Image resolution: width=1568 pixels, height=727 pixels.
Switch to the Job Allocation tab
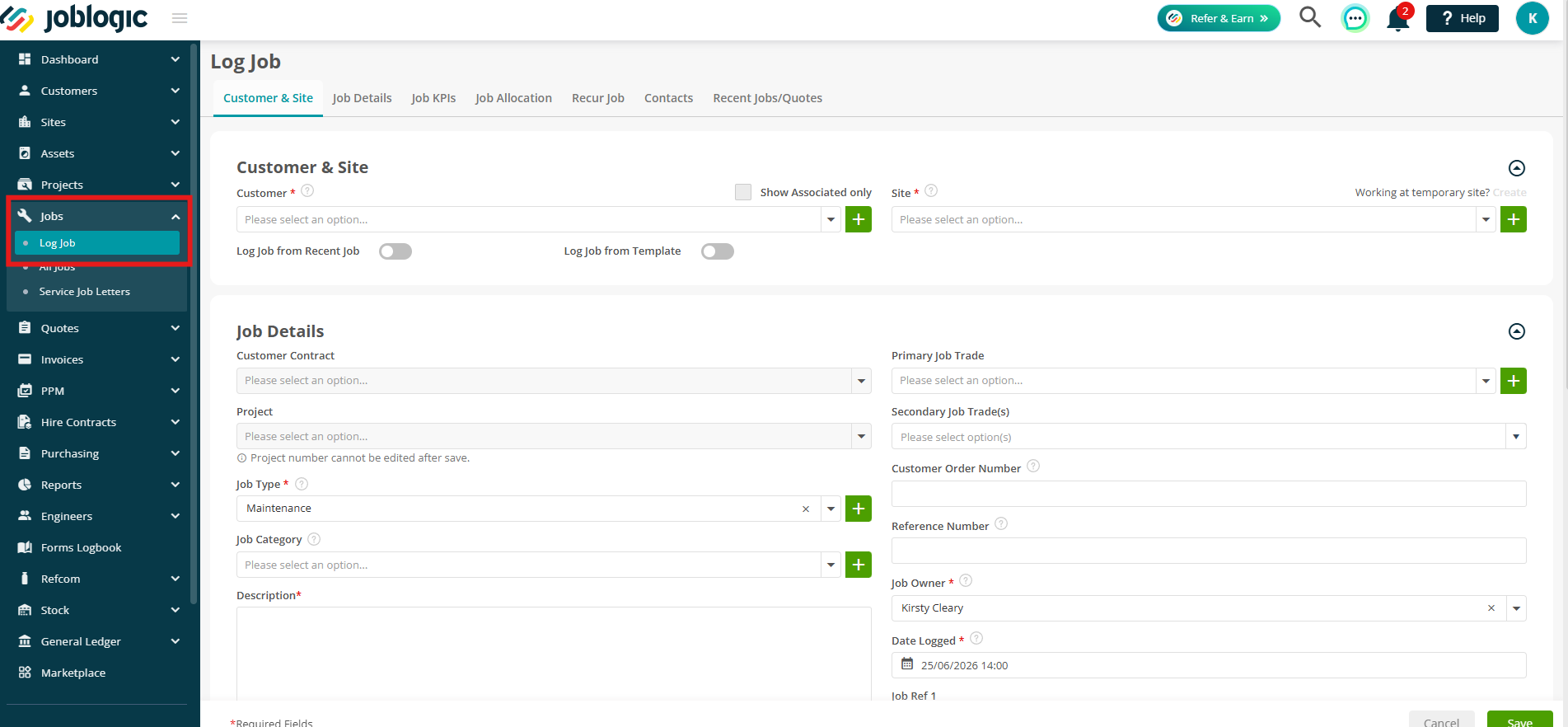tap(513, 98)
